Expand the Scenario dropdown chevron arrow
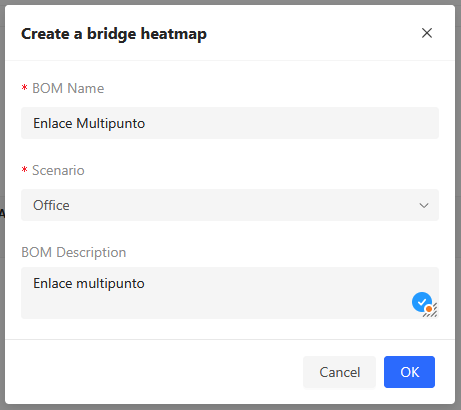Screen dimensions: 461x410 coord(424,205)
